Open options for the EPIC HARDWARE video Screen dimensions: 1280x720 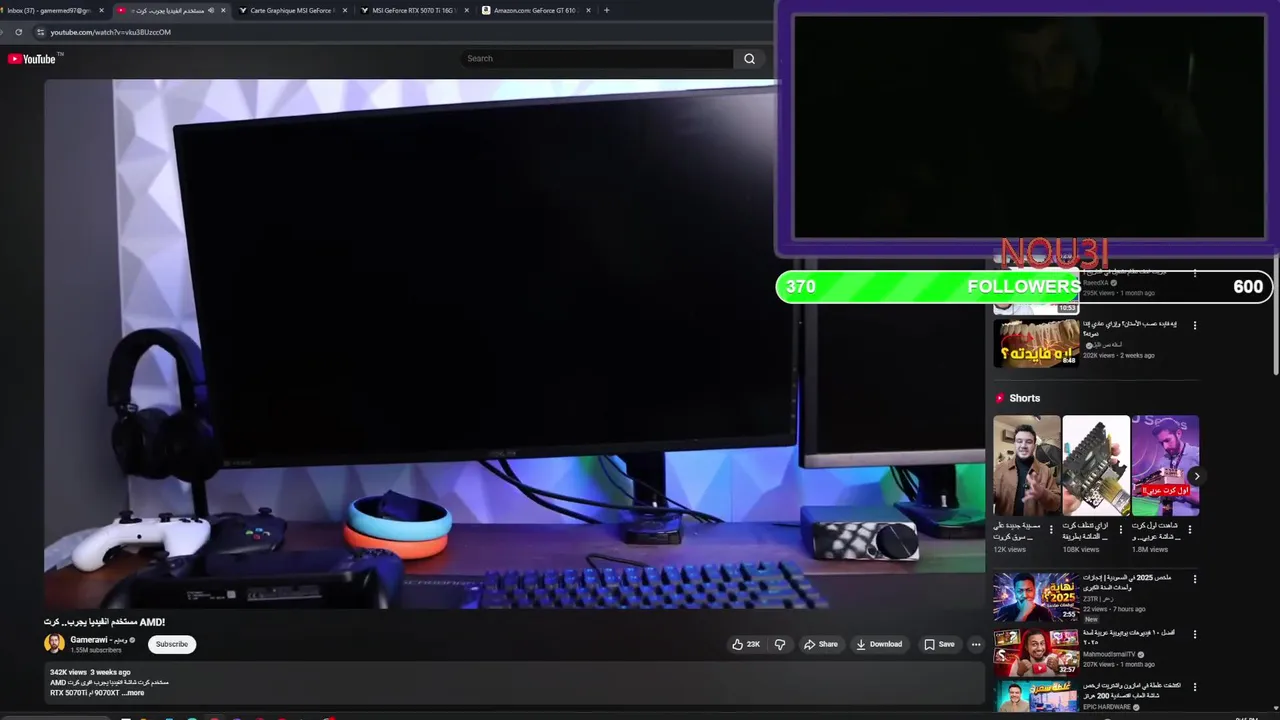pos(1194,688)
